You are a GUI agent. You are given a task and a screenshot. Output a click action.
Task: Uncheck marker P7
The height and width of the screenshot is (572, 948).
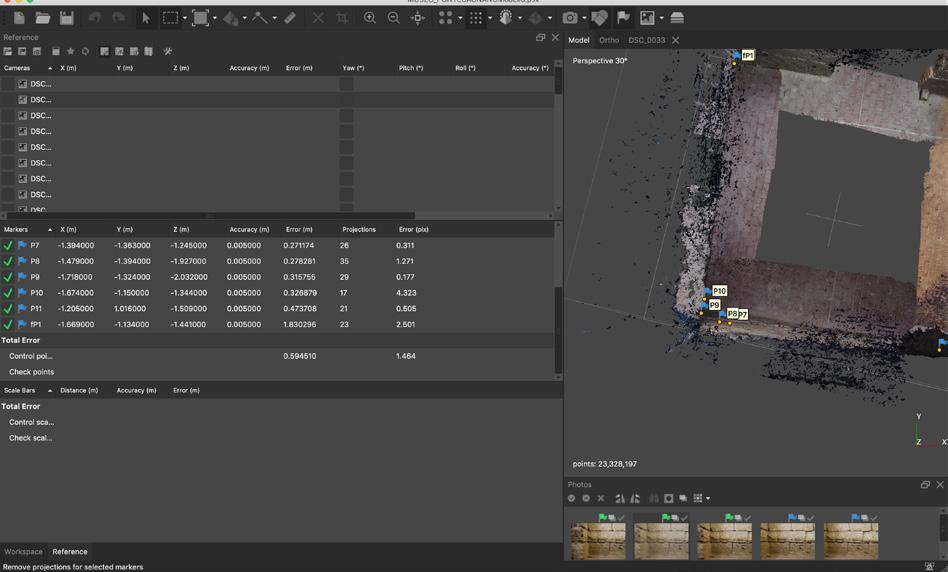8,245
